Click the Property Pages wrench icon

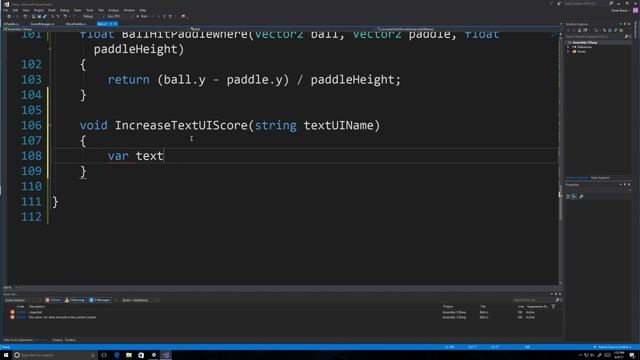click(x=581, y=196)
